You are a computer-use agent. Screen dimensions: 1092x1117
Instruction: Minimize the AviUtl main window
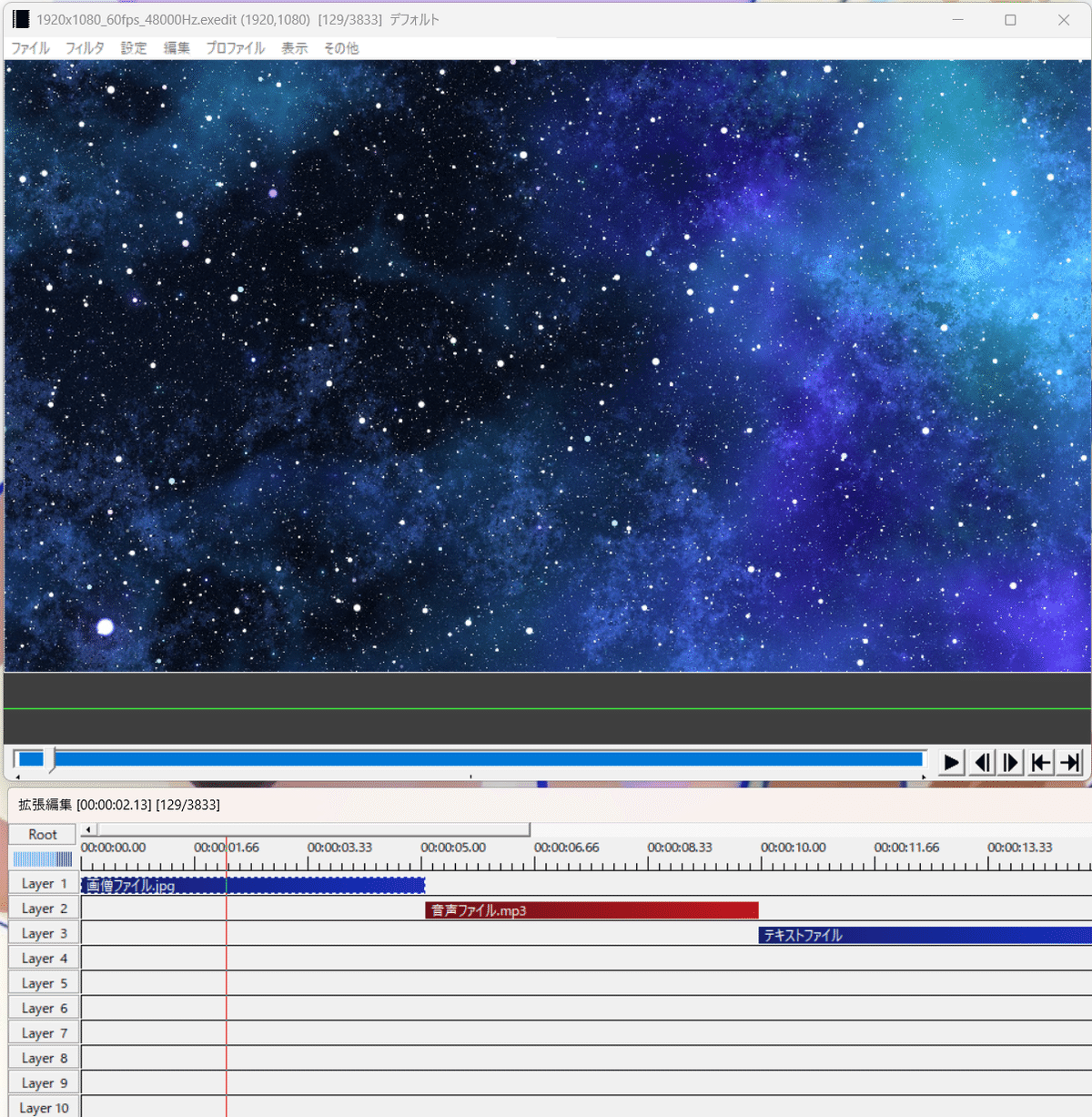coord(957,20)
